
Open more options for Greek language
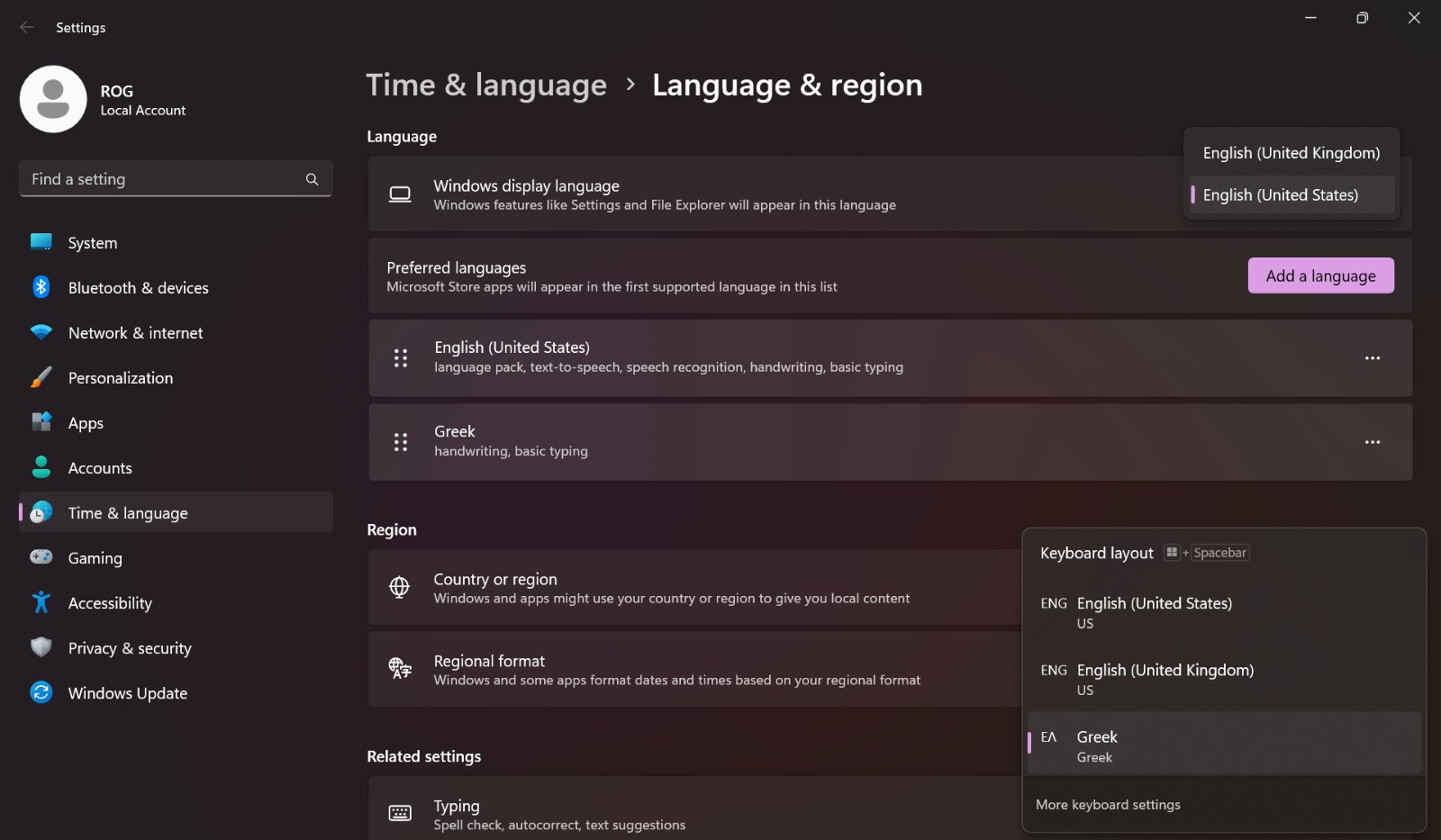point(1373,442)
